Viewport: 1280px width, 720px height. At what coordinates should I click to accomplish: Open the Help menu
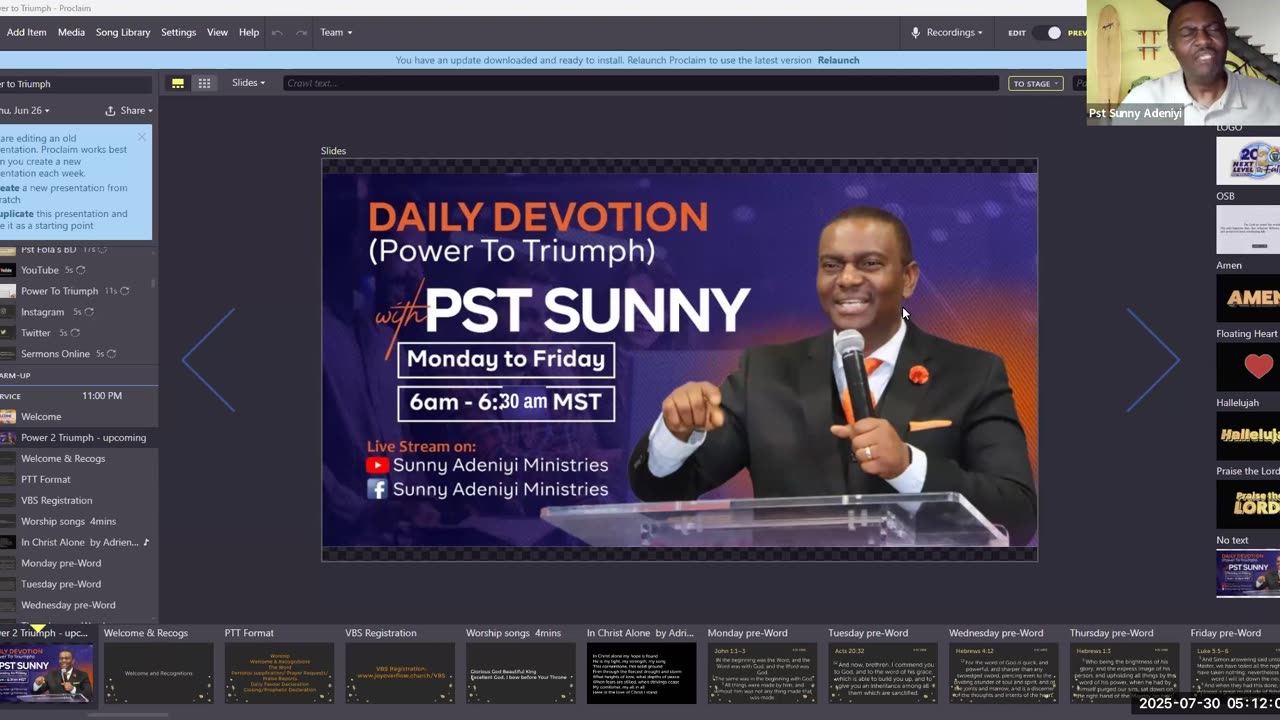pyautogui.click(x=249, y=32)
